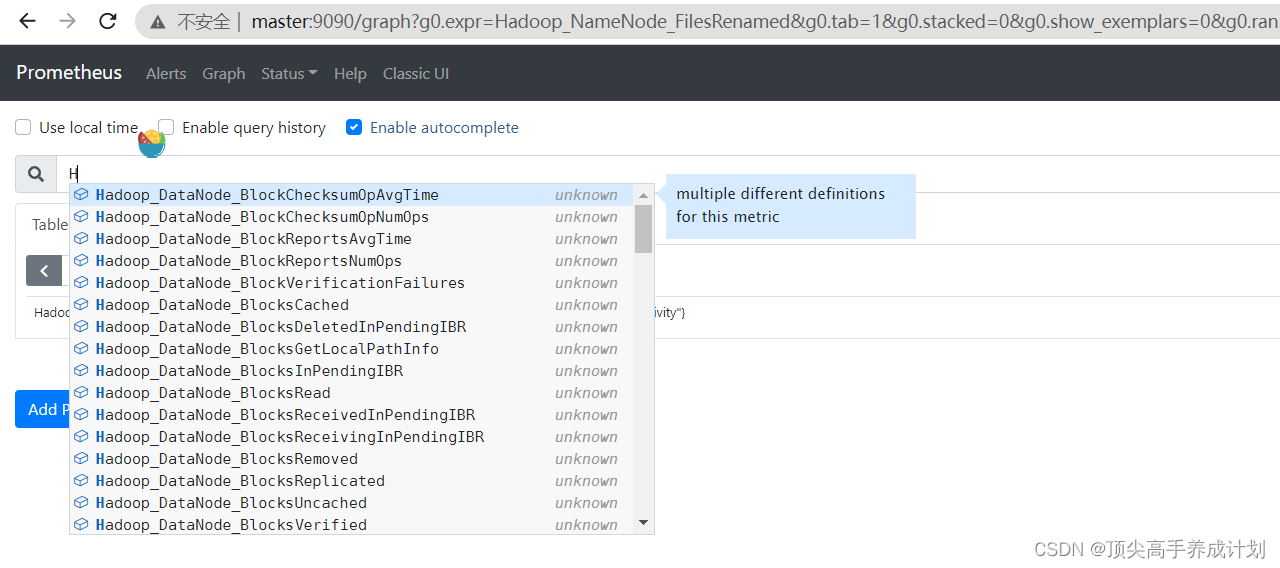Disable the Enable autocomplete checkbox

[354, 127]
